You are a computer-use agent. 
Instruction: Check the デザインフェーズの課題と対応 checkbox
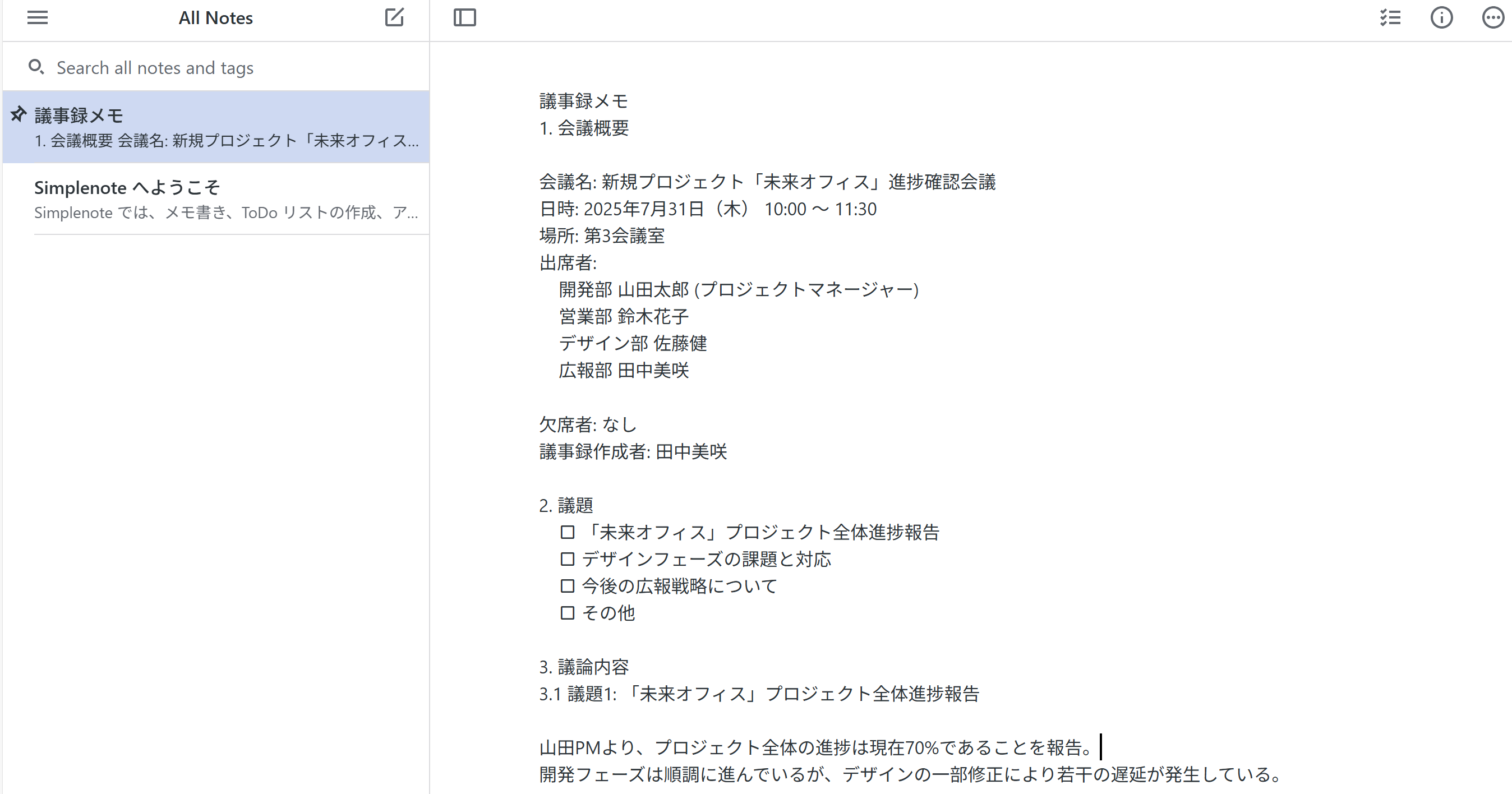[567, 558]
